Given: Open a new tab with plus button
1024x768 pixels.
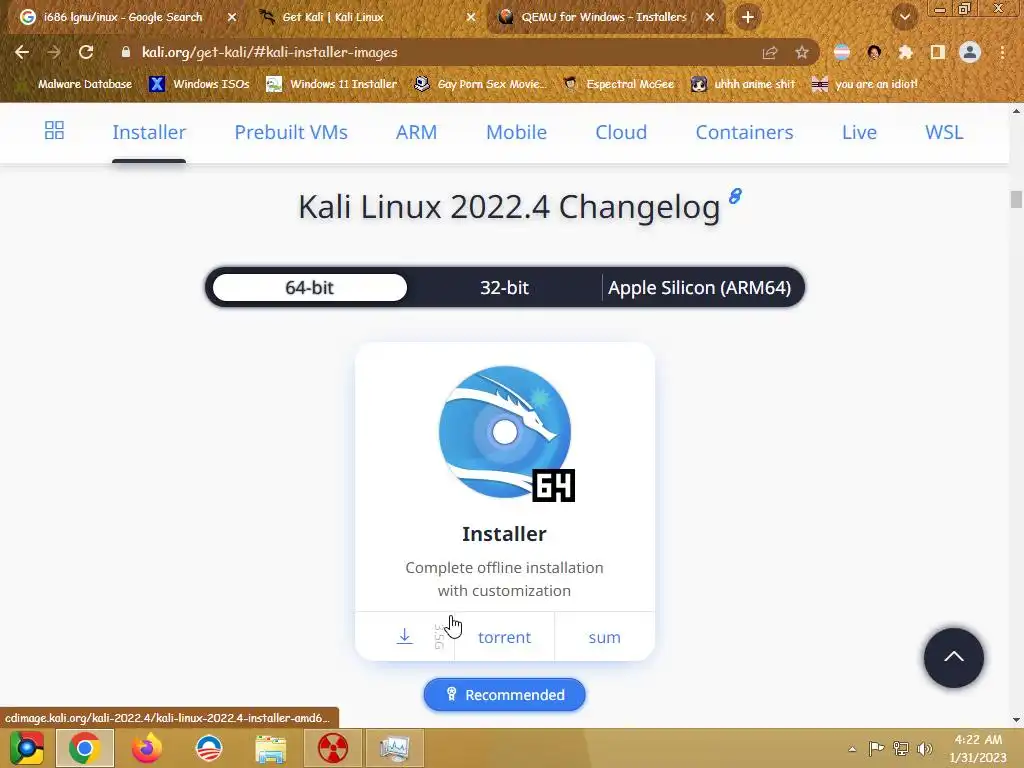Looking at the screenshot, I should [748, 17].
